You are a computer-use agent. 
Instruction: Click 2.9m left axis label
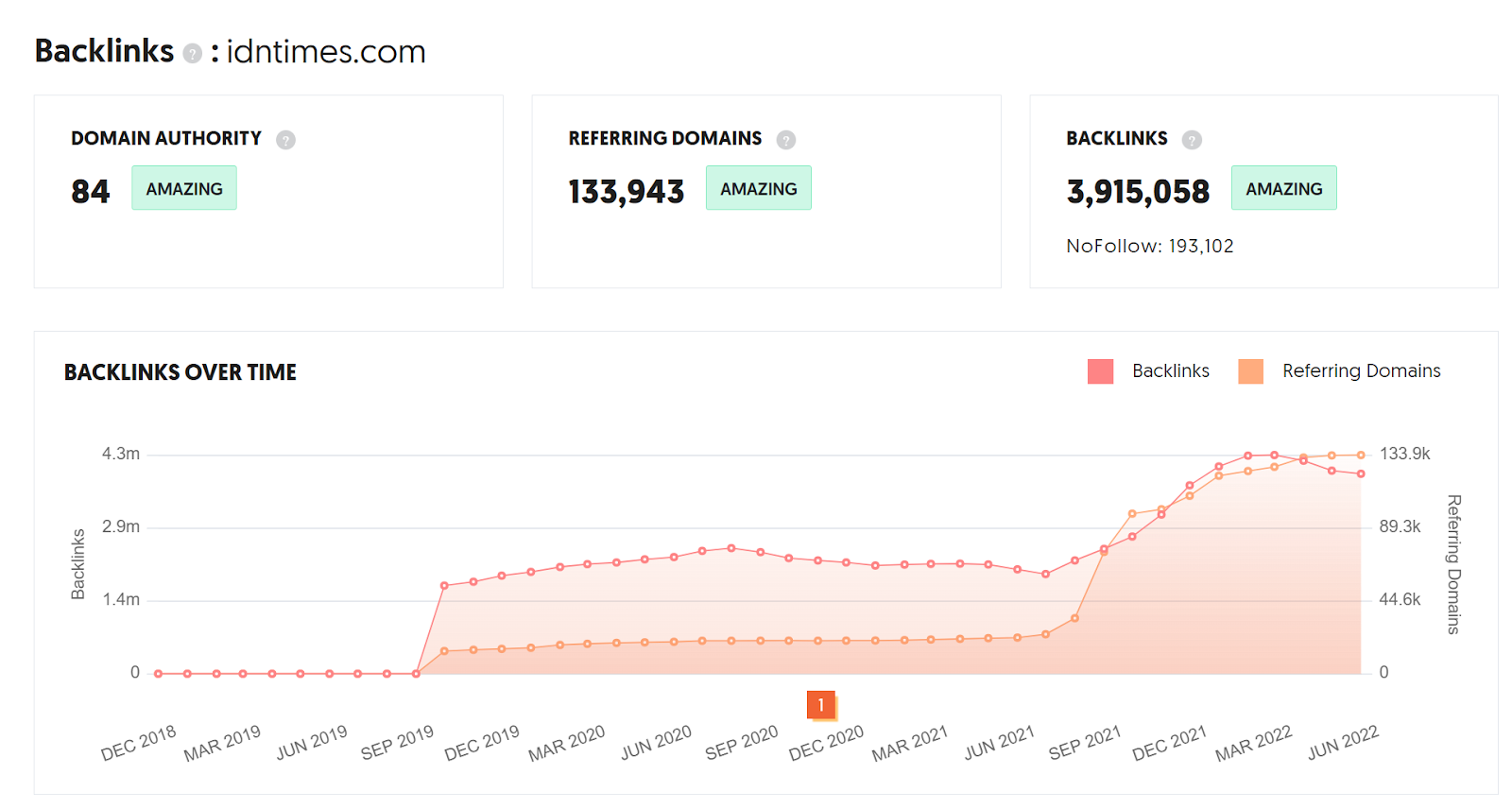(x=121, y=526)
